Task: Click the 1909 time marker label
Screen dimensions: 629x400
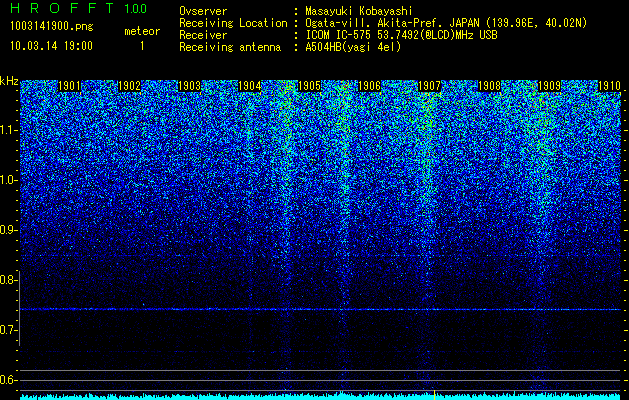Action: [550, 86]
